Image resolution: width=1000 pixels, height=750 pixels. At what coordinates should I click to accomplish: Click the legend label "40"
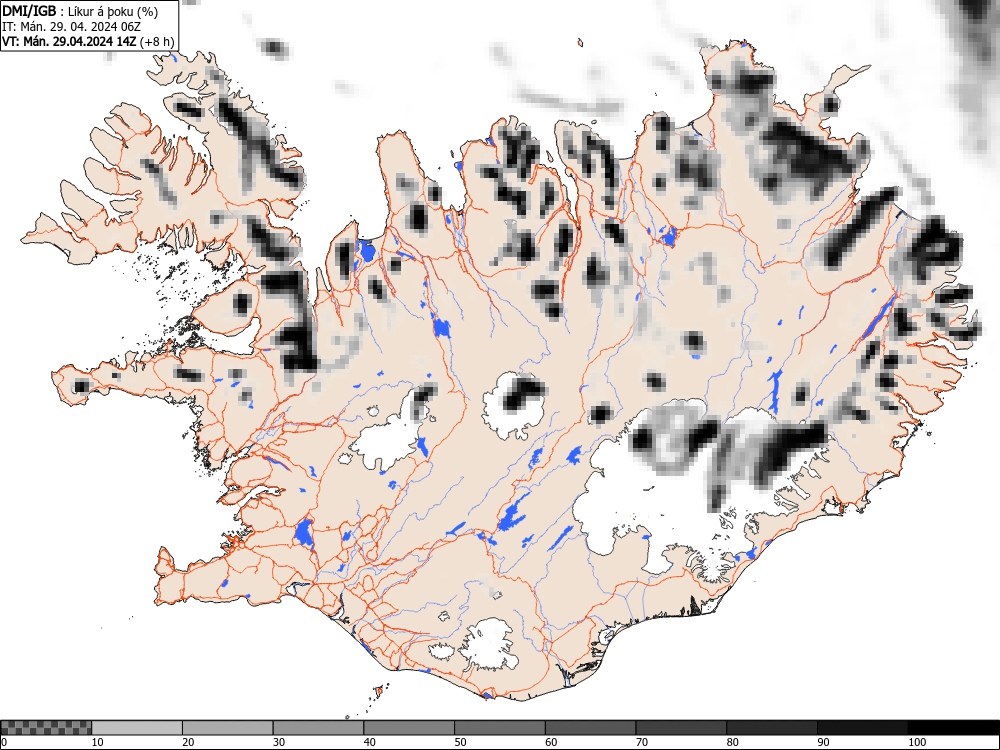click(369, 742)
